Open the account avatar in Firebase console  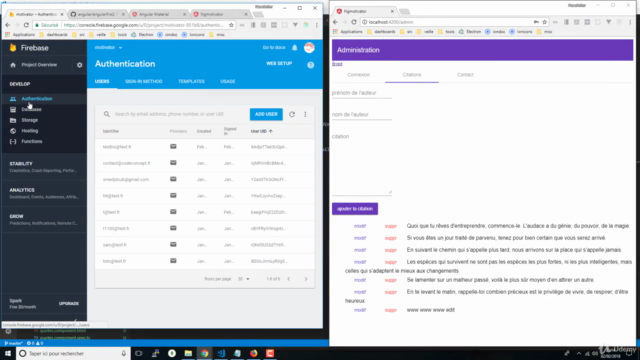click(309, 48)
